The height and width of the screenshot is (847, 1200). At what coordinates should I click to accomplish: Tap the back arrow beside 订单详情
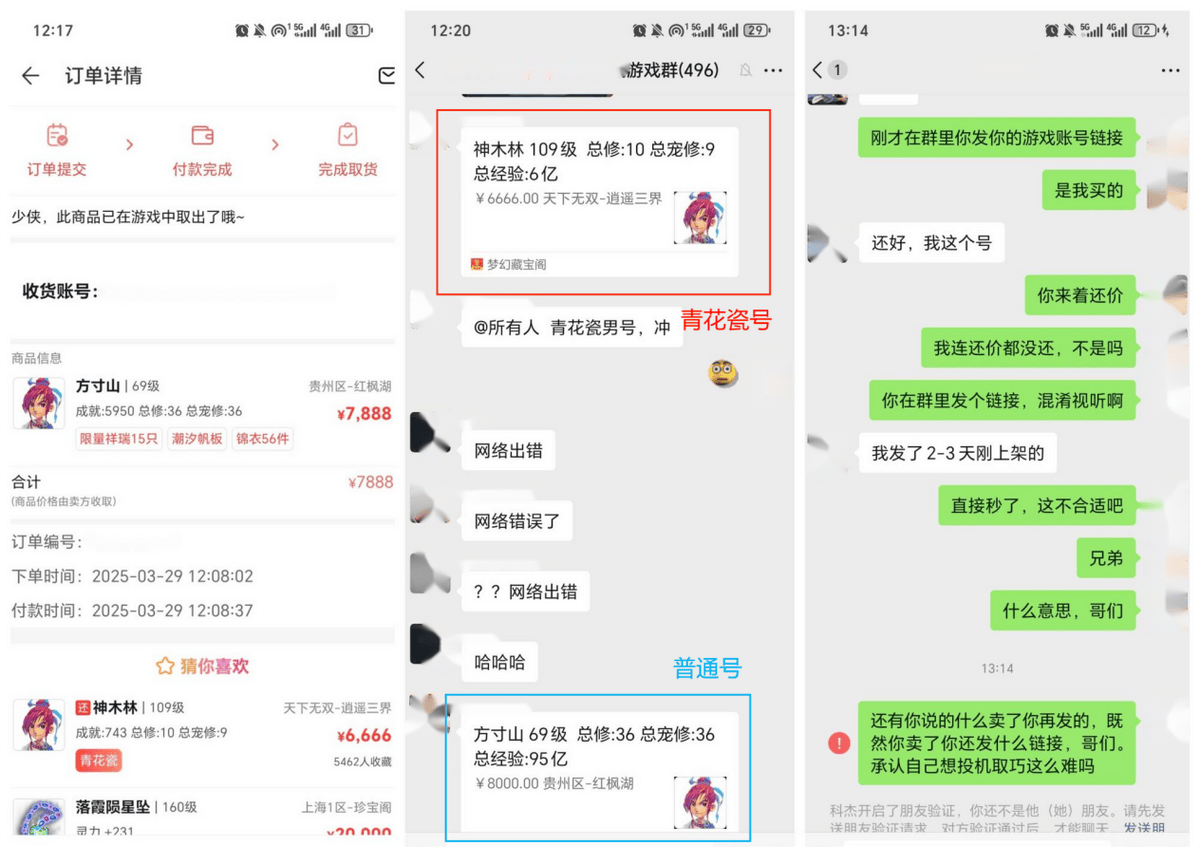(x=31, y=76)
